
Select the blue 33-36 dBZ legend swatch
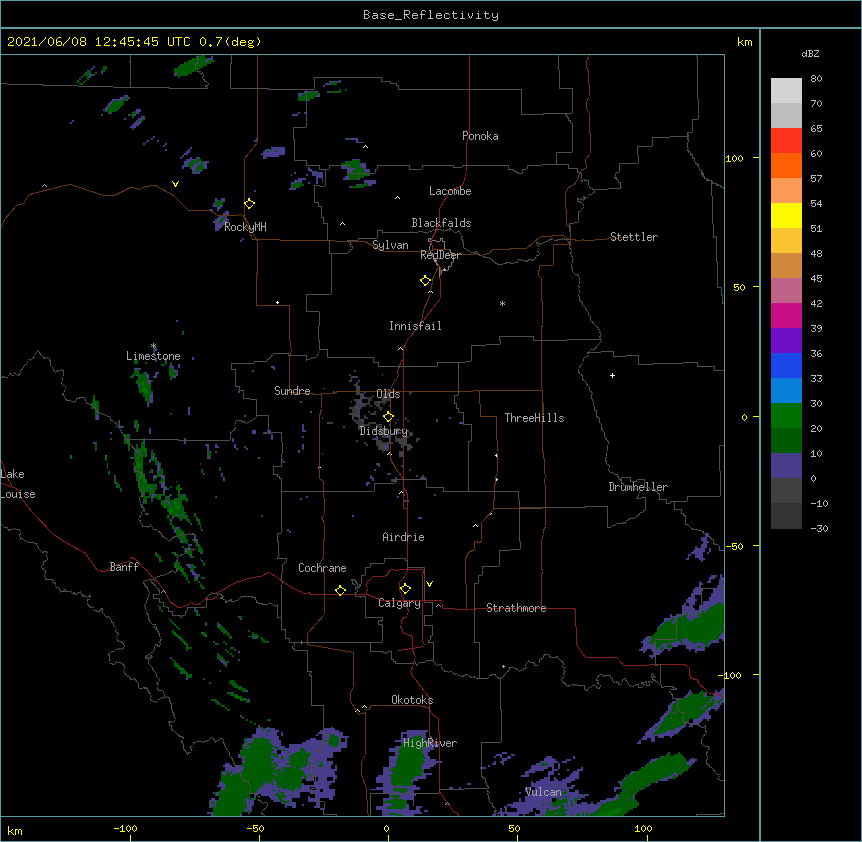click(x=786, y=365)
